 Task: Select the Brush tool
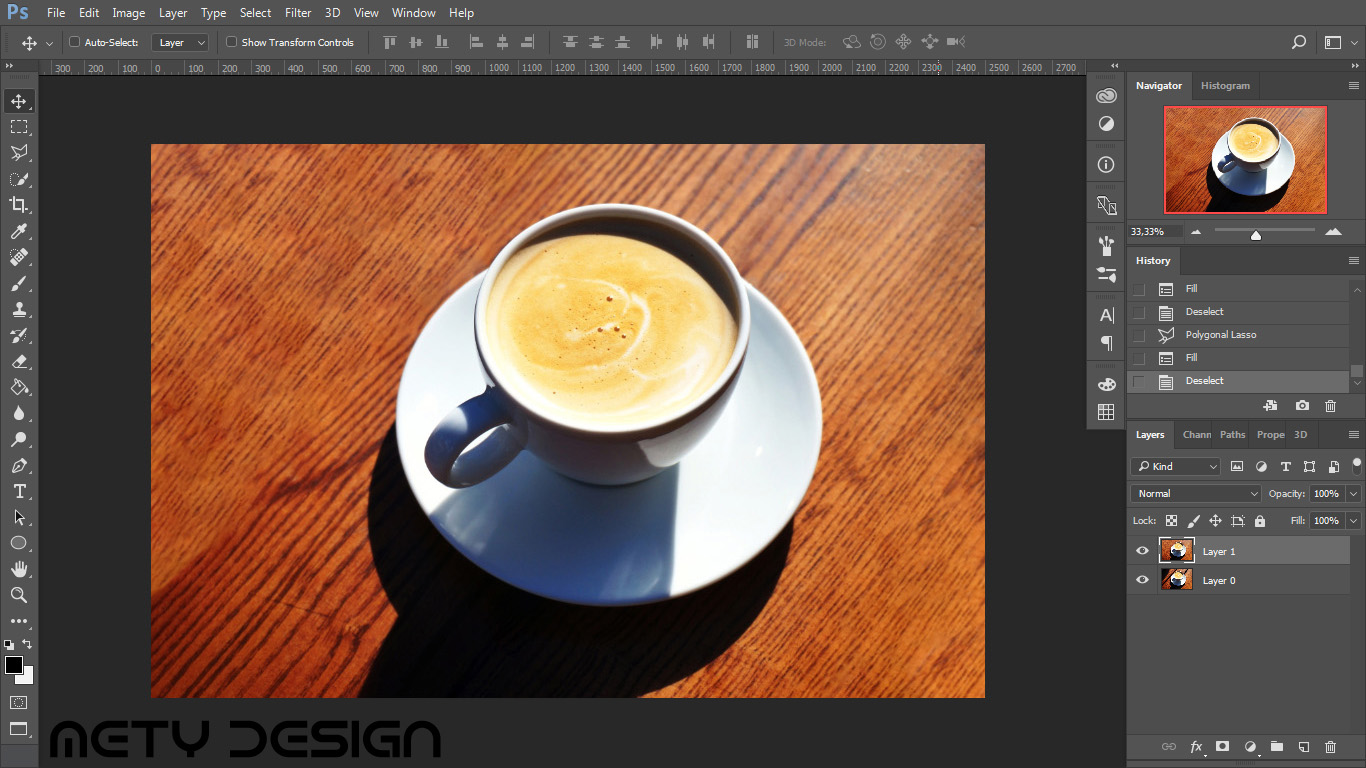[x=19, y=283]
